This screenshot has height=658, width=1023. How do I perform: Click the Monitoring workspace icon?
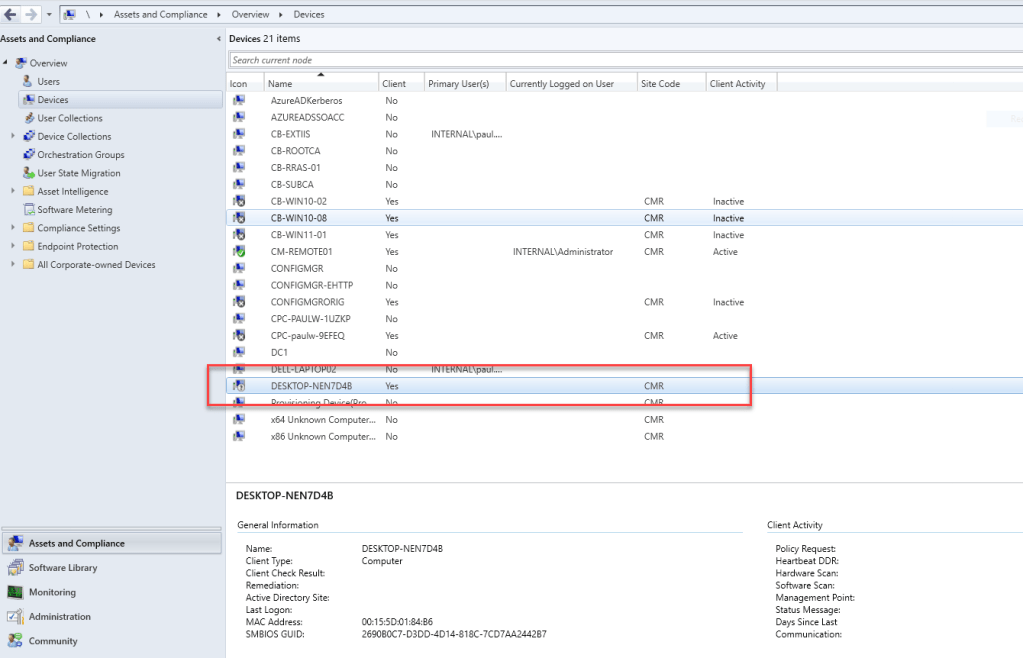tap(15, 592)
